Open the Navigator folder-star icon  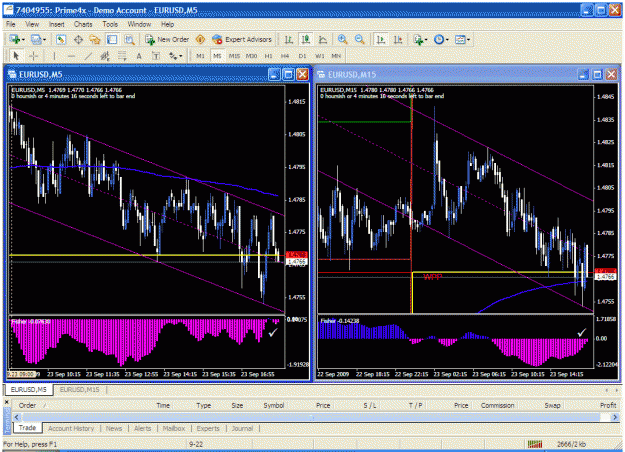[x=95, y=39]
